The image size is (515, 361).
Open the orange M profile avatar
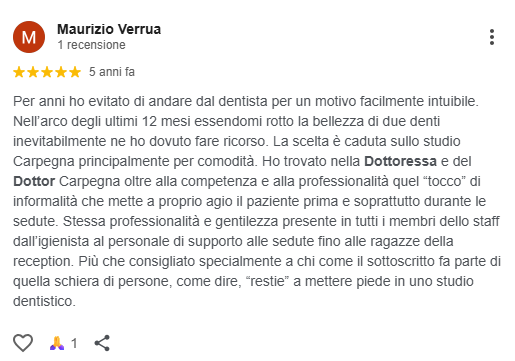pos(29,37)
